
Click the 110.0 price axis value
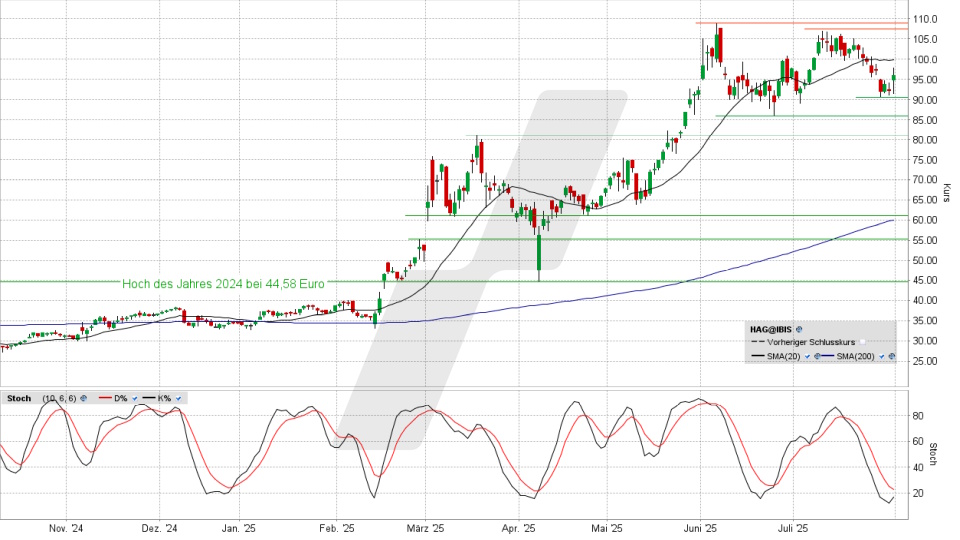point(926,20)
